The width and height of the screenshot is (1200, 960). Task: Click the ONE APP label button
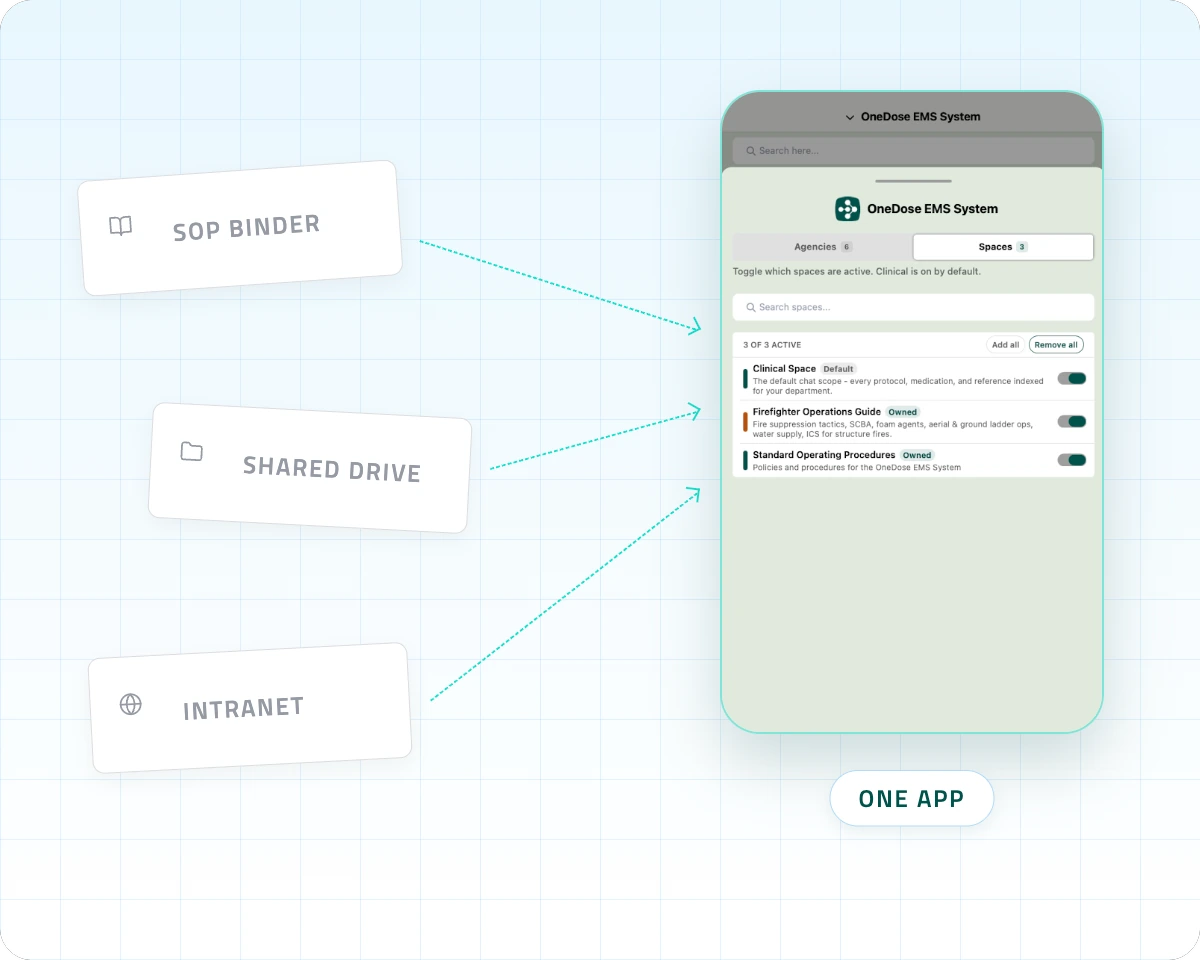911,798
